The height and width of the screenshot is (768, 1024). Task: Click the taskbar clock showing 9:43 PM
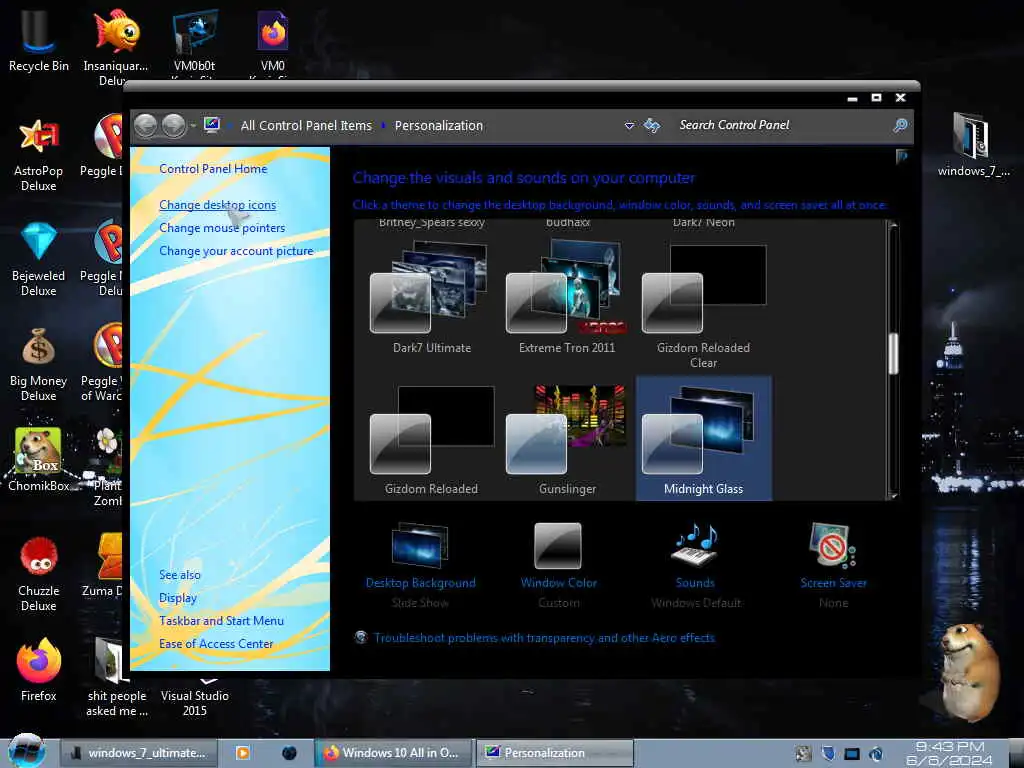click(x=949, y=753)
